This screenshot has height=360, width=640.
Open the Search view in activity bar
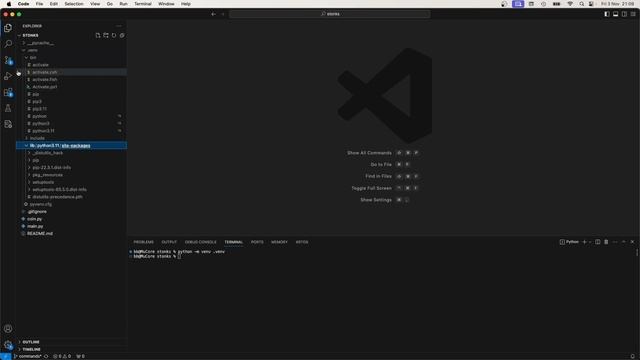coord(8,44)
